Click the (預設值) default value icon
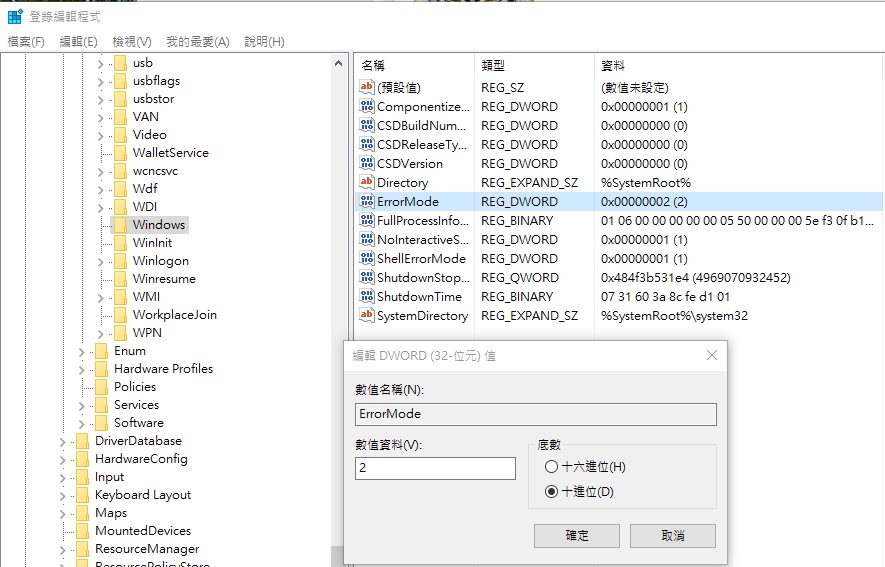Image resolution: width=885 pixels, height=567 pixels. click(x=366, y=88)
